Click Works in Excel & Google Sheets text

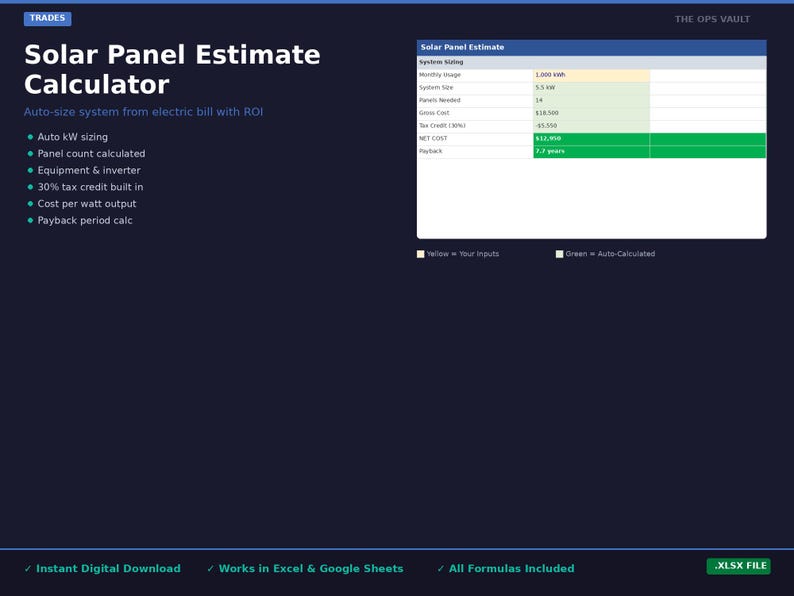tap(311, 569)
